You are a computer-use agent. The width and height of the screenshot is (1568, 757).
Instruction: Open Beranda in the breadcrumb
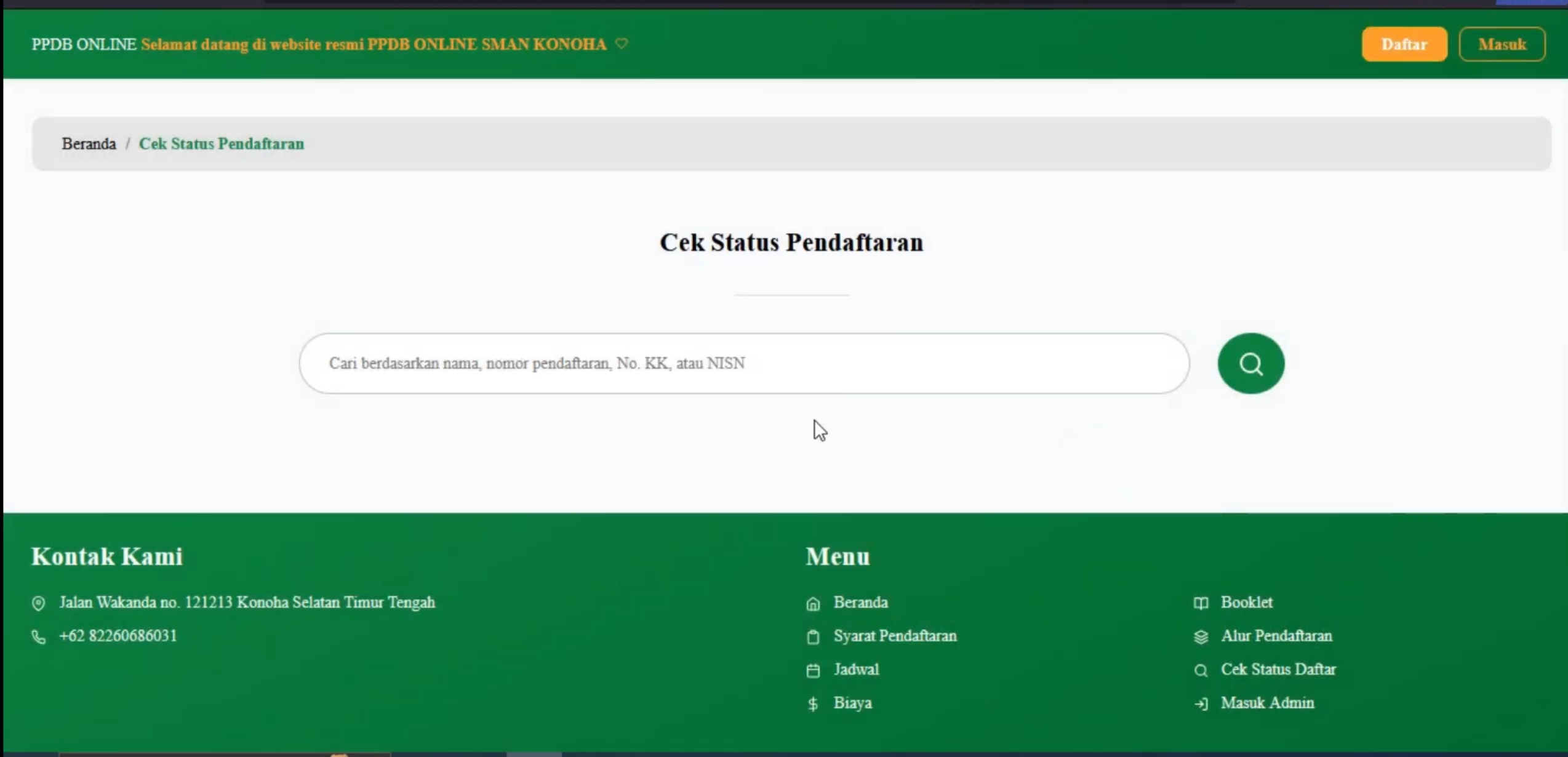[x=89, y=143]
